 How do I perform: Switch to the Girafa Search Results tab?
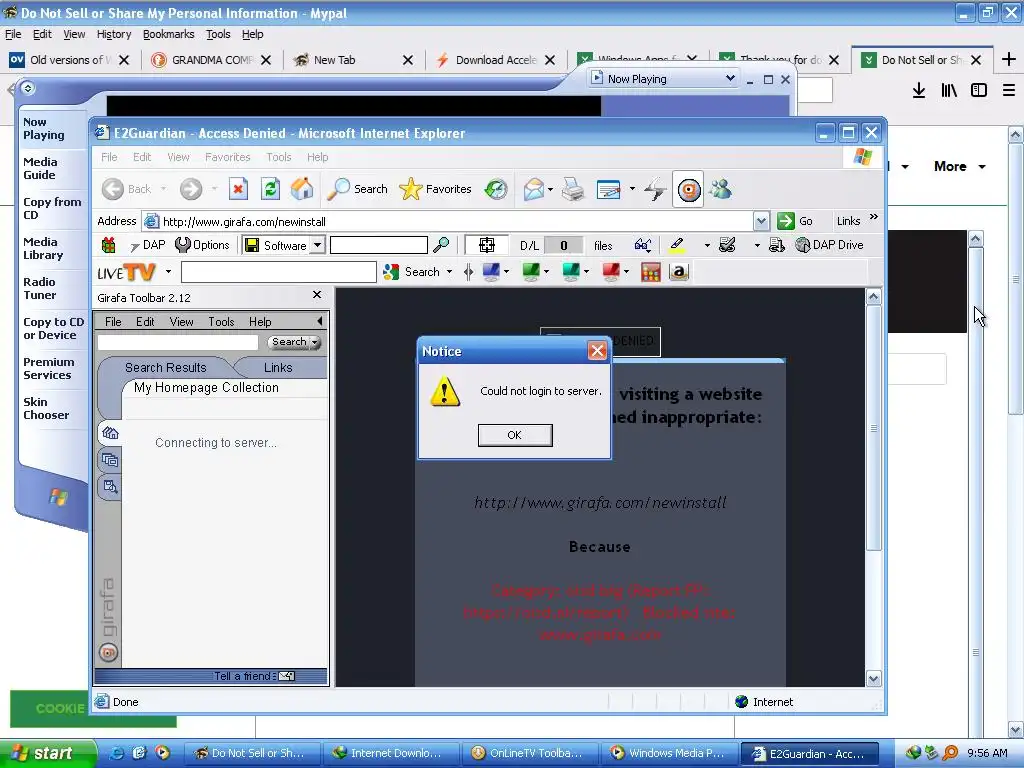[165, 368]
